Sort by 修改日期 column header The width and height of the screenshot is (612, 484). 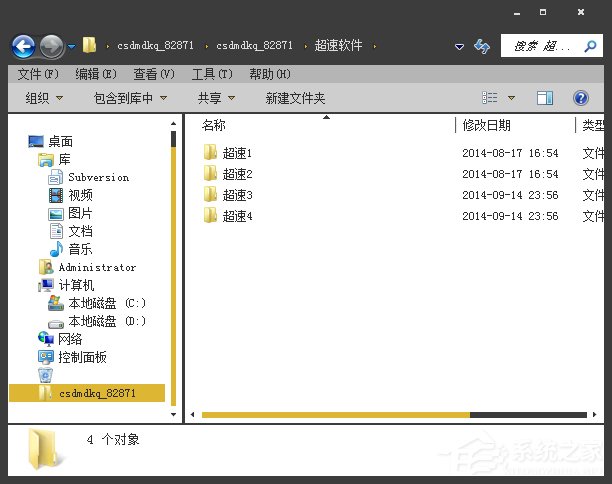(487, 125)
